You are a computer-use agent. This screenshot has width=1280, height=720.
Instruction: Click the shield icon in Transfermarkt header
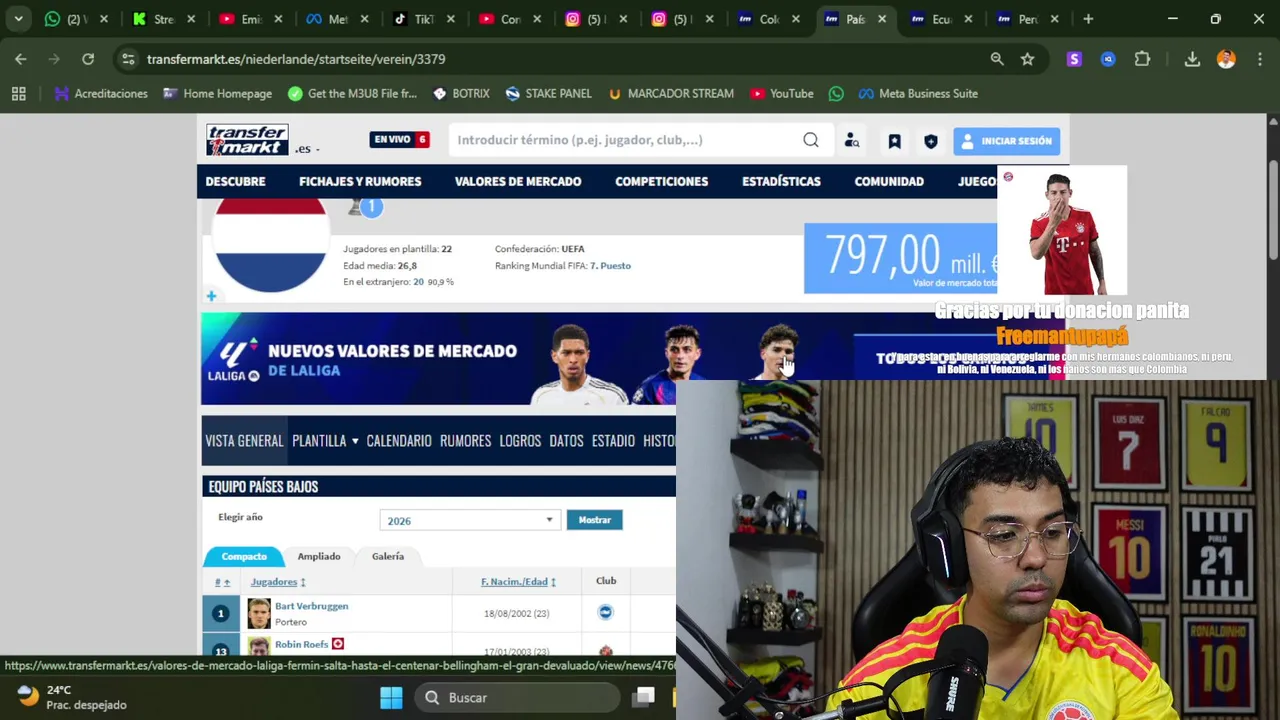[931, 141]
